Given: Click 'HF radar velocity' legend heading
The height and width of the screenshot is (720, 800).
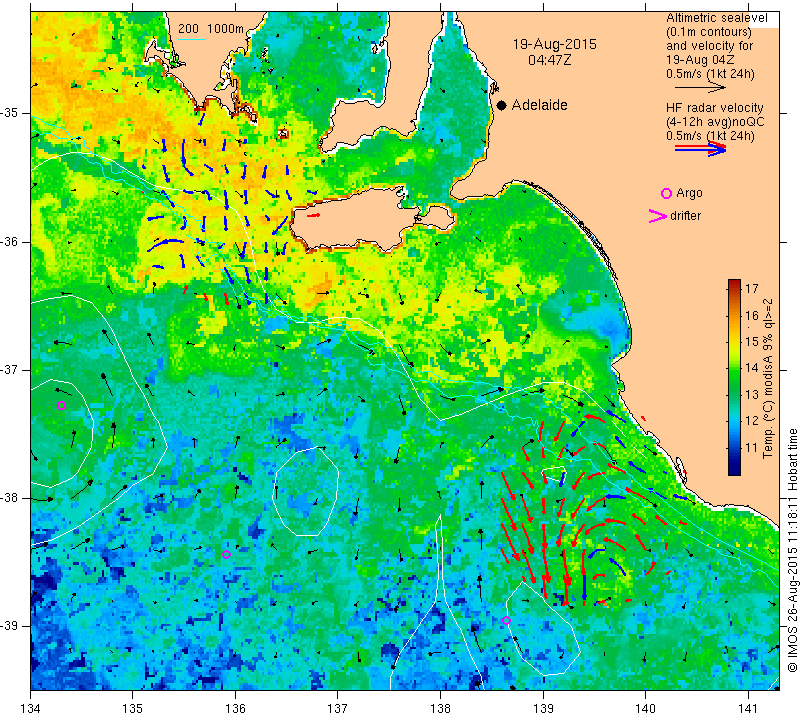Looking at the screenshot, I should coord(714,108).
